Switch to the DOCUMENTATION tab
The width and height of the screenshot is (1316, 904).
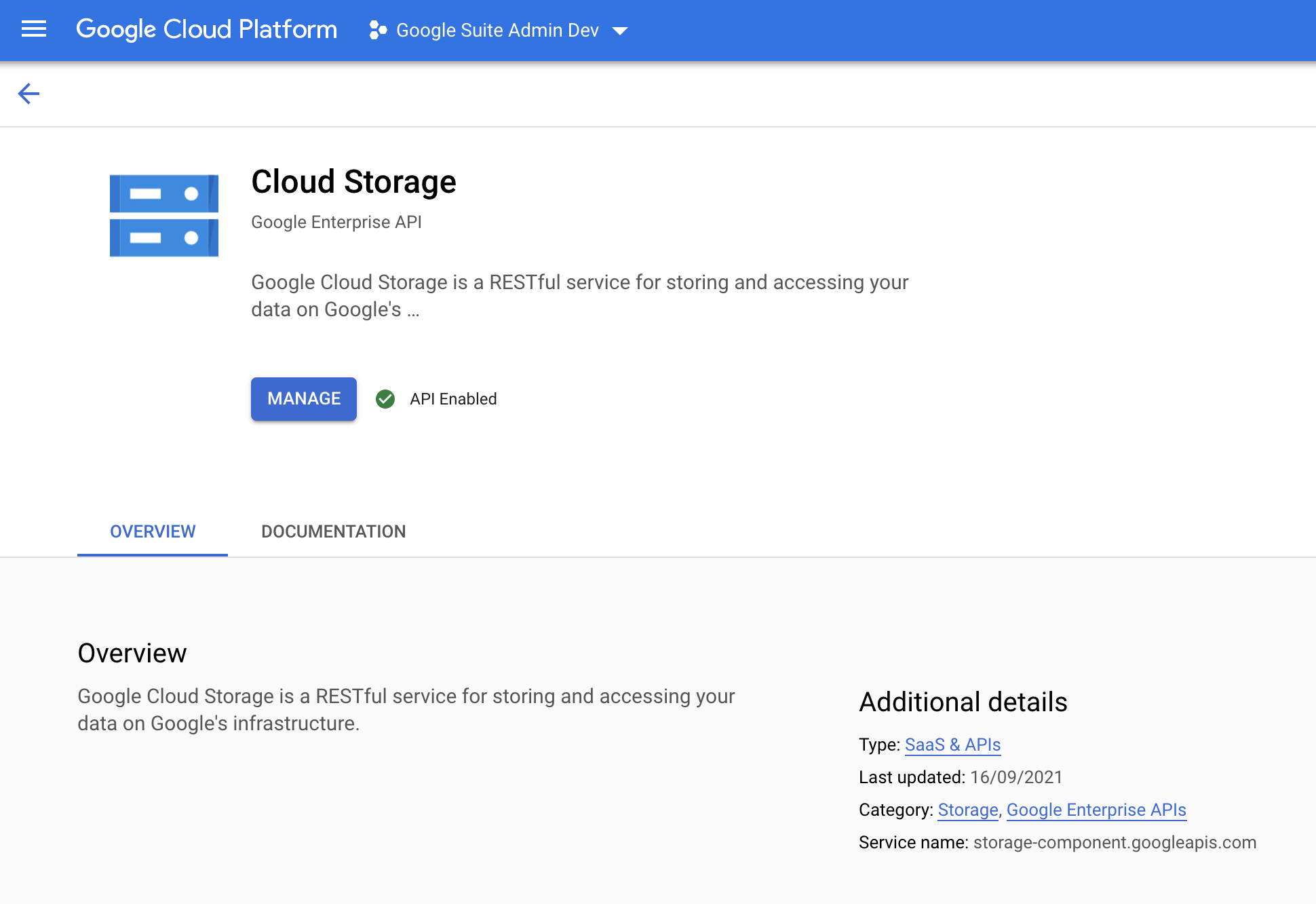click(x=333, y=531)
